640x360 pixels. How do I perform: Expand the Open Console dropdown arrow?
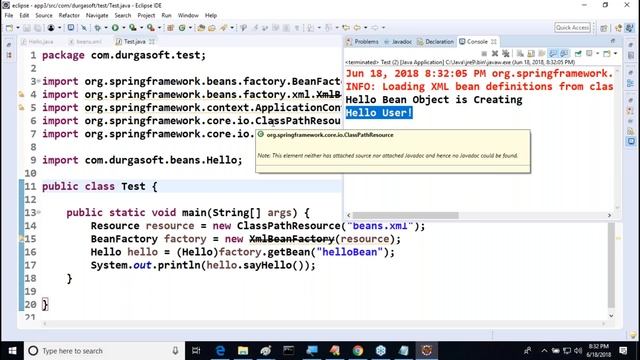pos(615,53)
